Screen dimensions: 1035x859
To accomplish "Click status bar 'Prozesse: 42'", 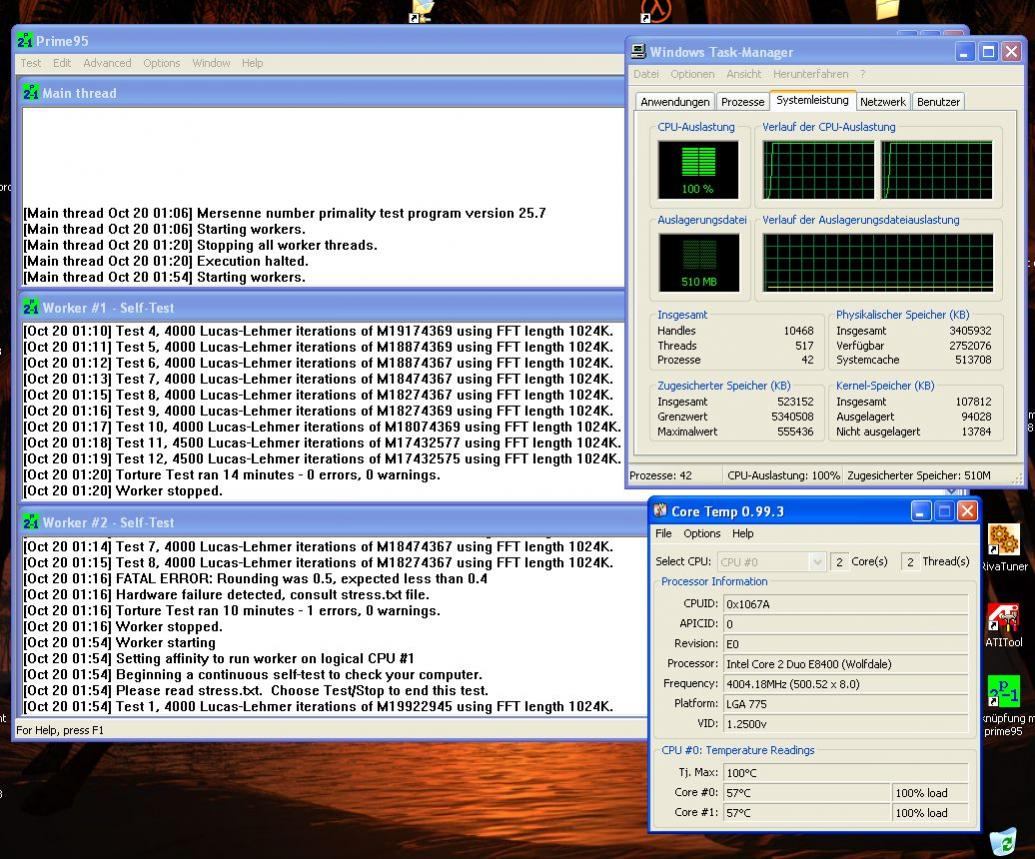I will (661, 475).
